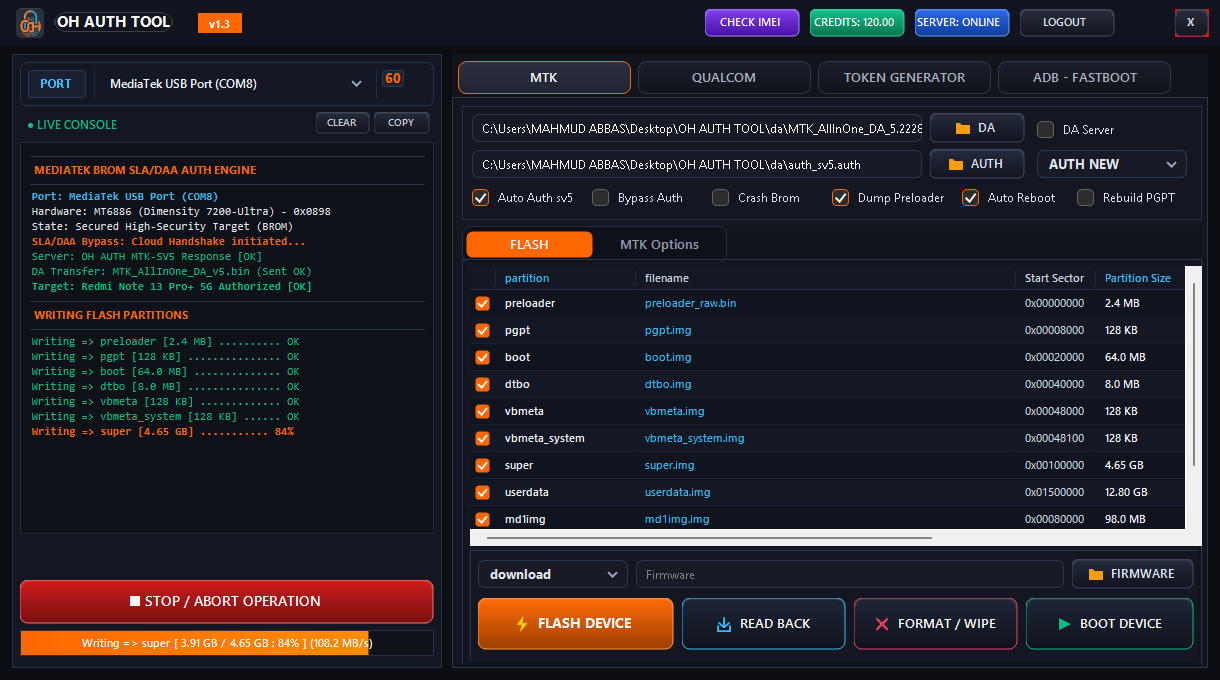This screenshot has height=680, width=1220.
Task: Expand the download mode dropdown
Action: point(553,574)
